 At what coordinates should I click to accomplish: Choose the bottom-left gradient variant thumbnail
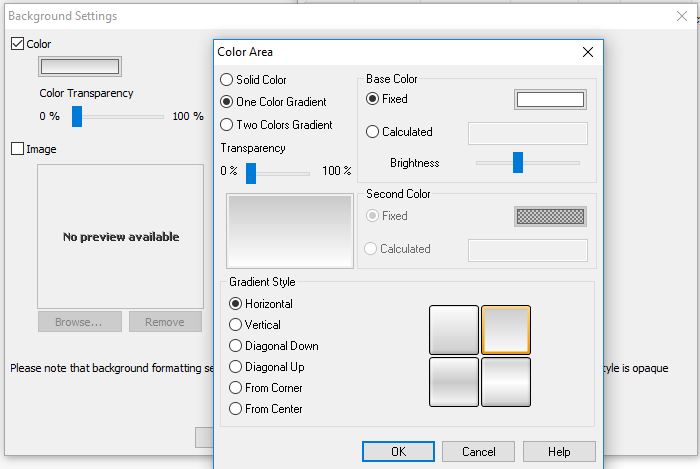[x=454, y=382]
